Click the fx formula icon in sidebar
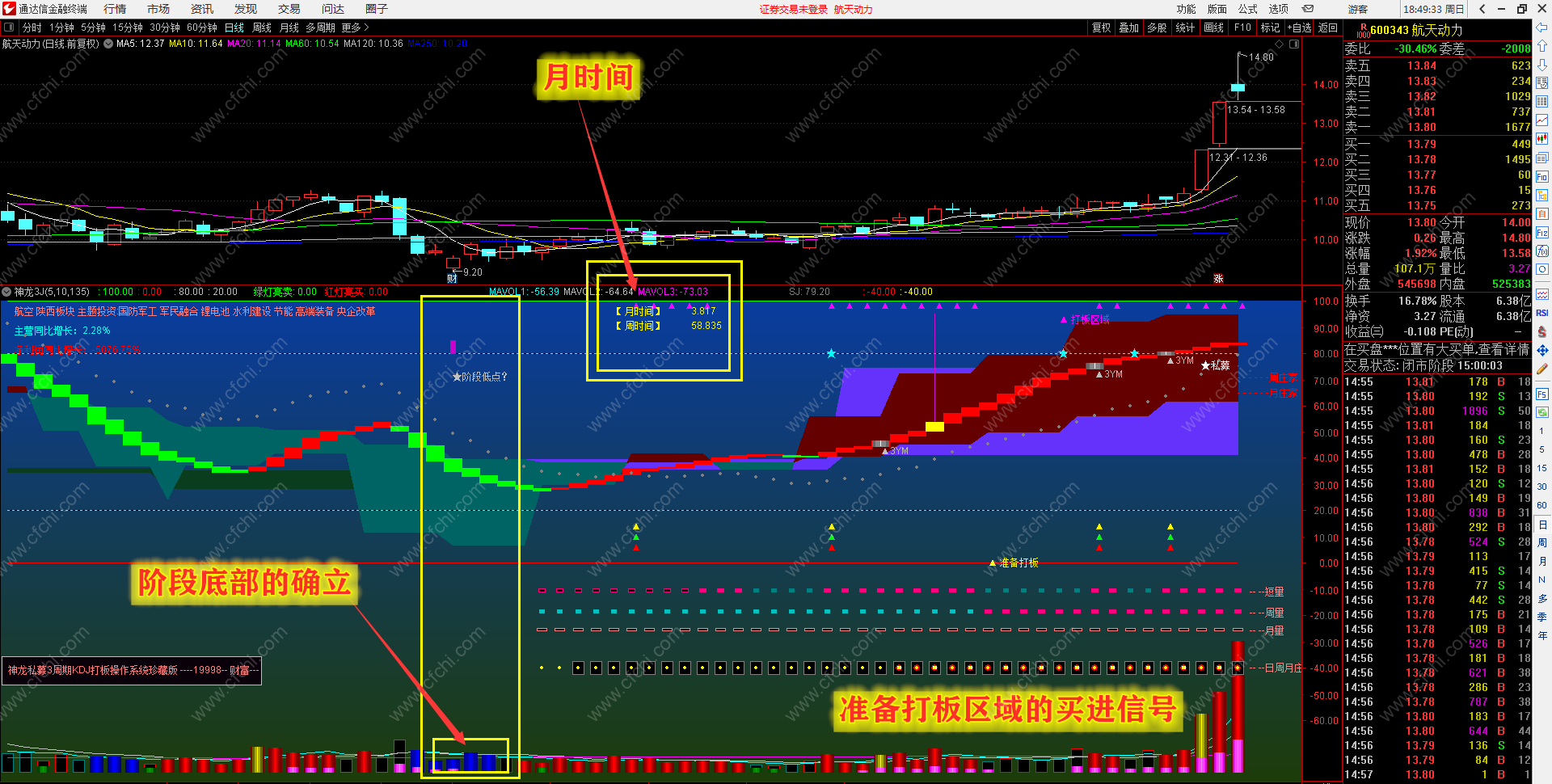The width and height of the screenshot is (1552, 784). (1542, 251)
